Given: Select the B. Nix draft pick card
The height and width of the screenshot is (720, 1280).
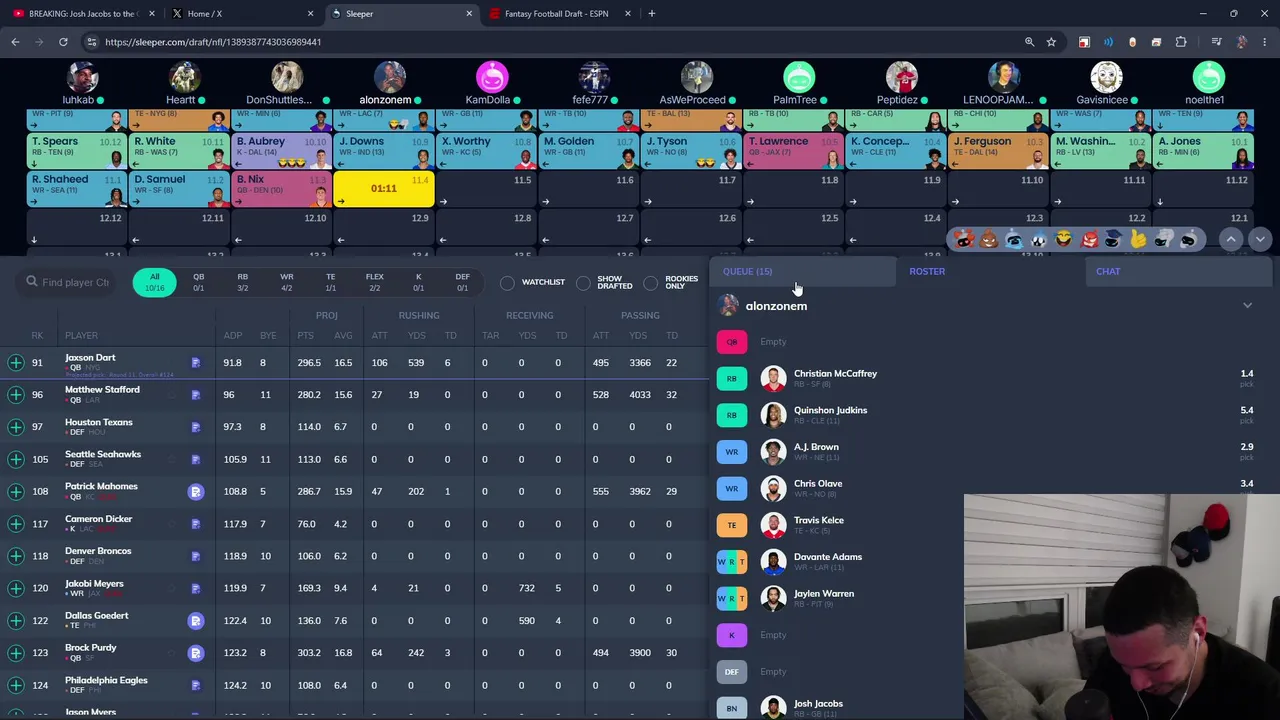Looking at the screenshot, I should click(280, 188).
